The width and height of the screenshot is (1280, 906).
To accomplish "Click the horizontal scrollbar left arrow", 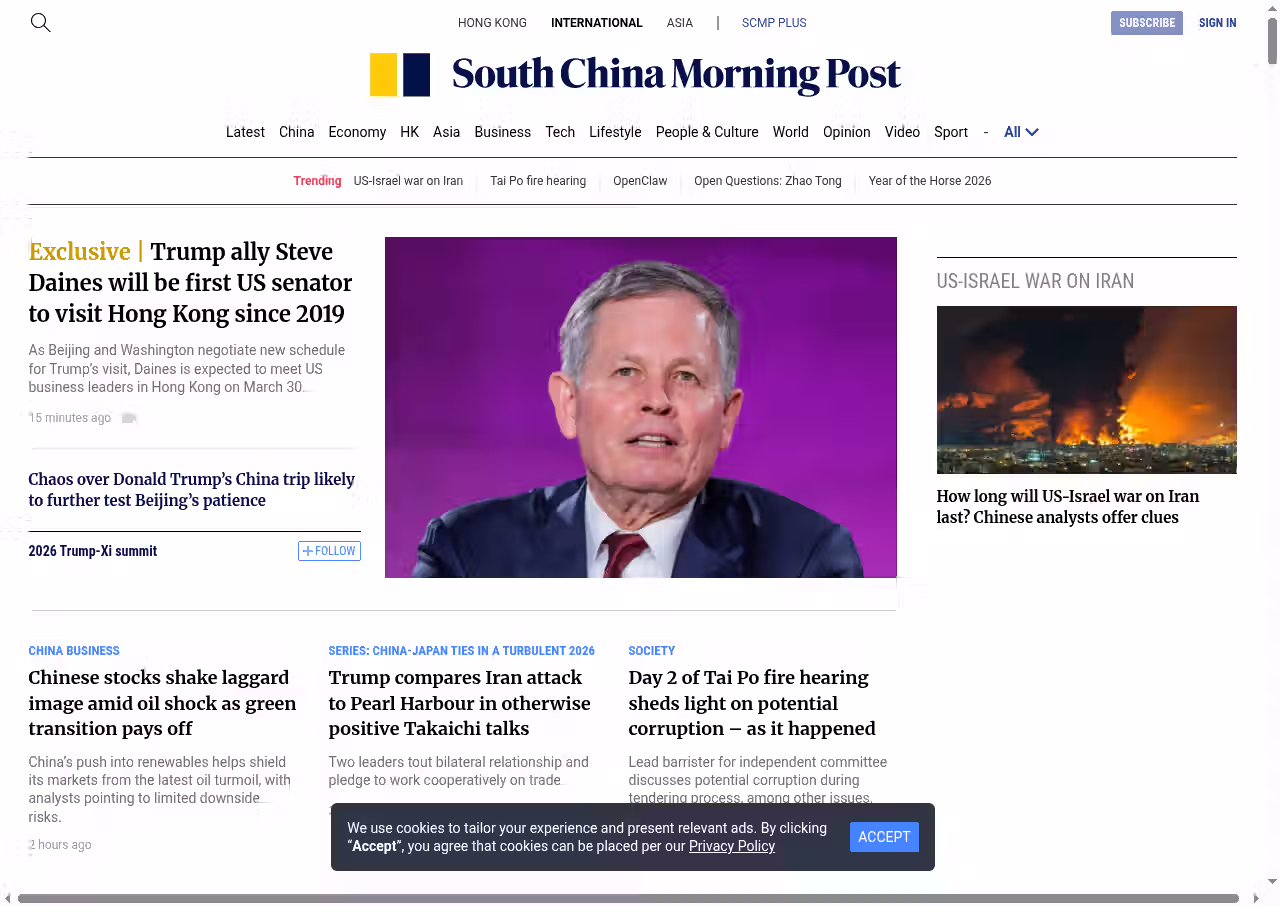I will (x=8, y=898).
